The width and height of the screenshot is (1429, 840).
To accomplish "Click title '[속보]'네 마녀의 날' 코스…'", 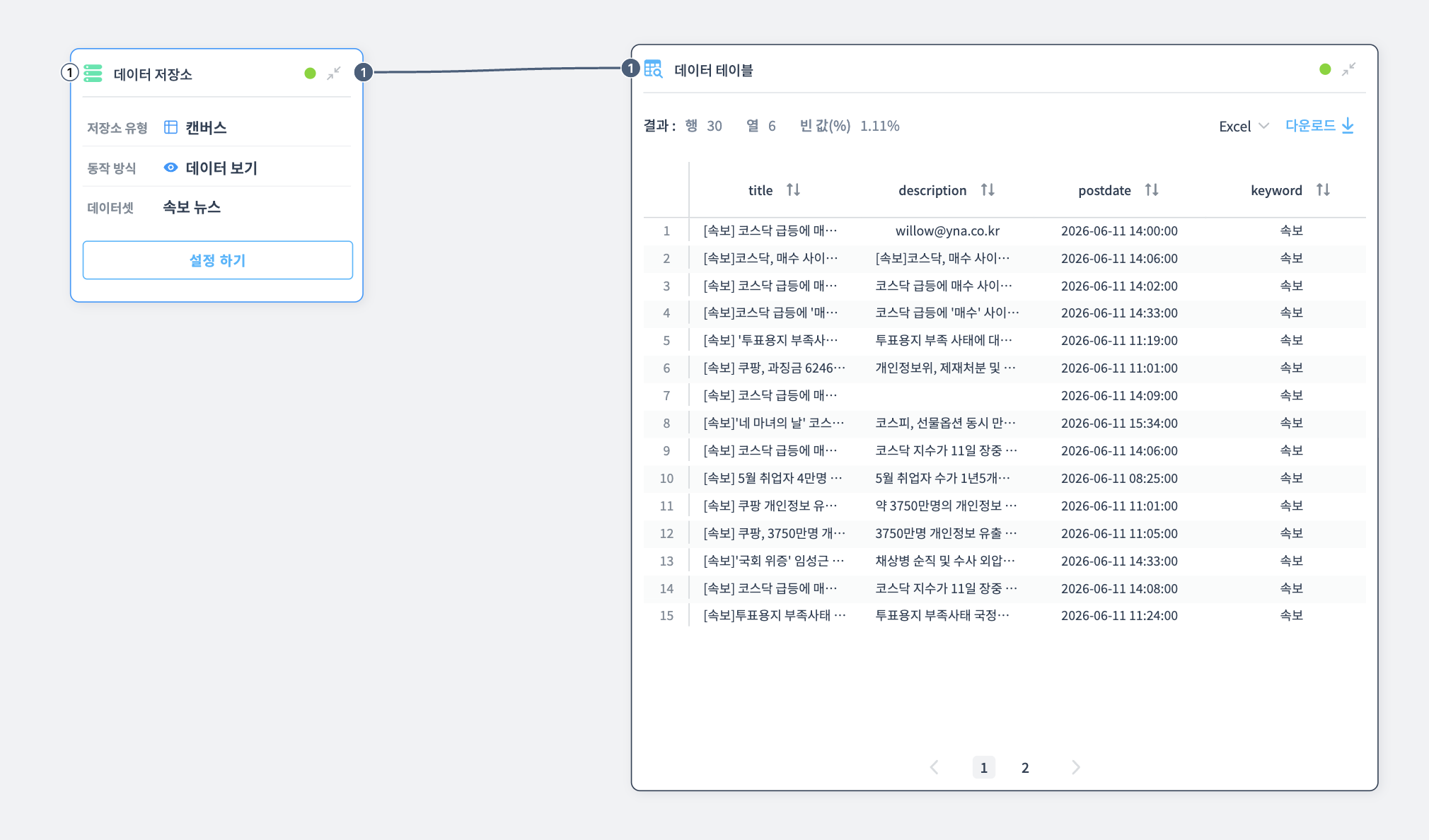I will [x=773, y=423].
